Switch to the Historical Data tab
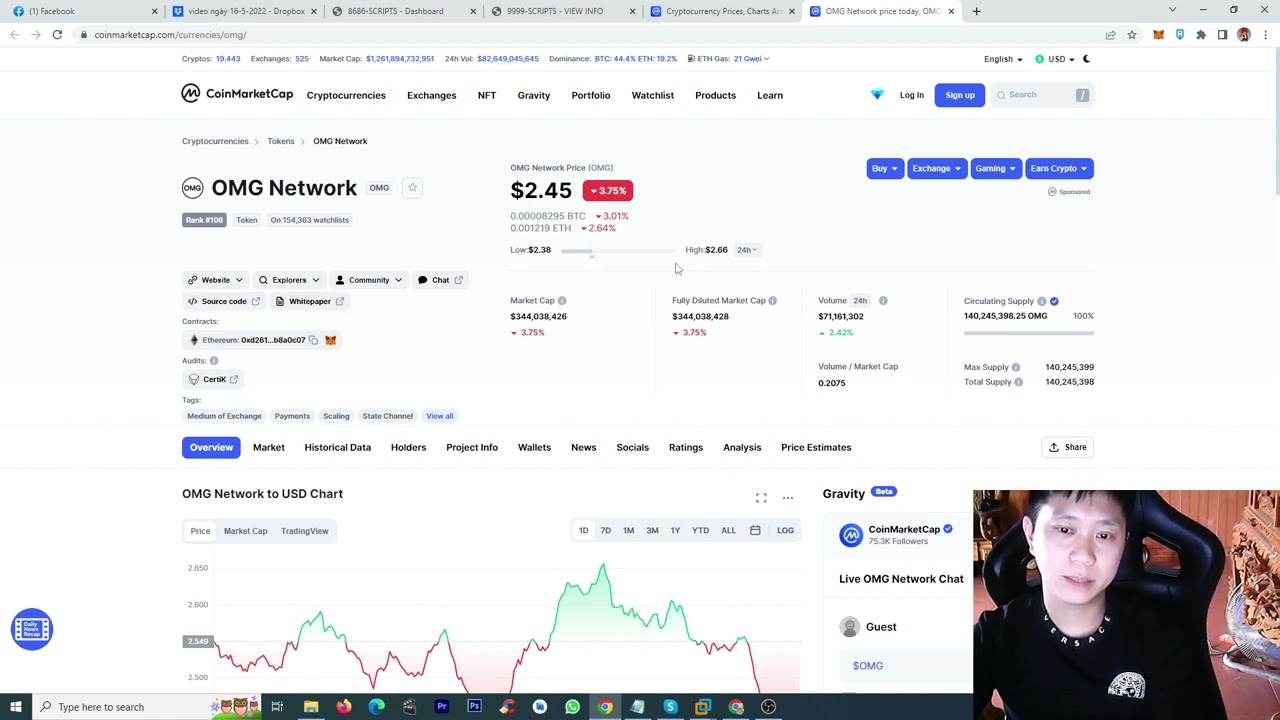Image resolution: width=1280 pixels, height=720 pixels. (x=337, y=447)
